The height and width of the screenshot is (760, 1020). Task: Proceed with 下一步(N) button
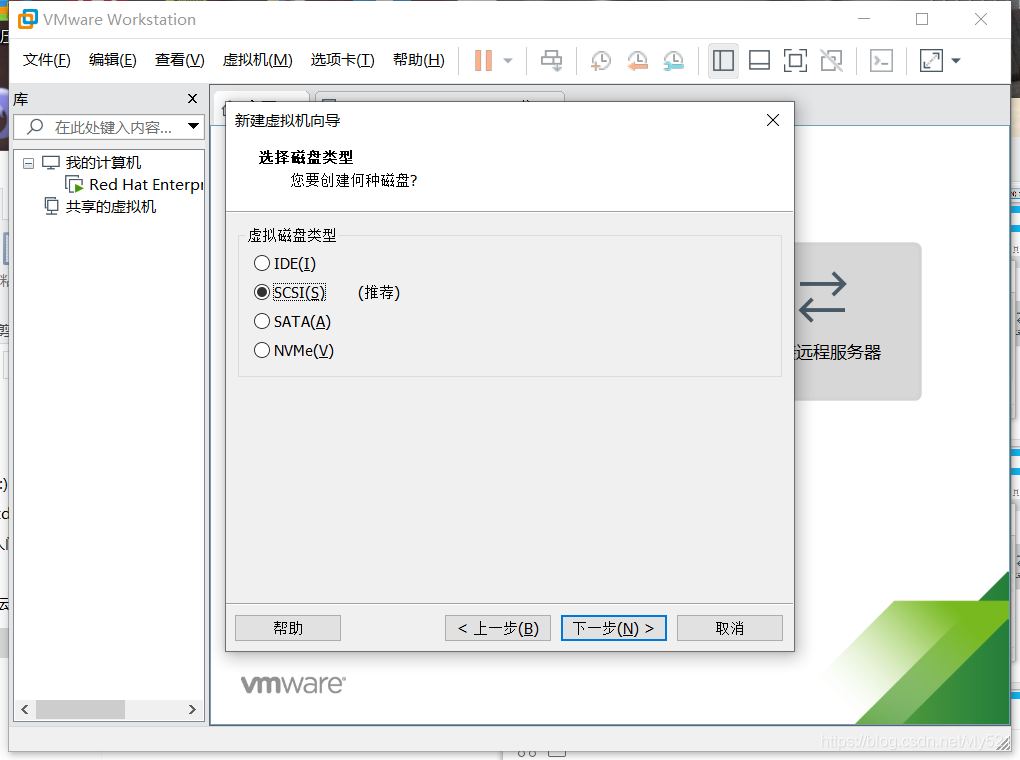[613, 628]
